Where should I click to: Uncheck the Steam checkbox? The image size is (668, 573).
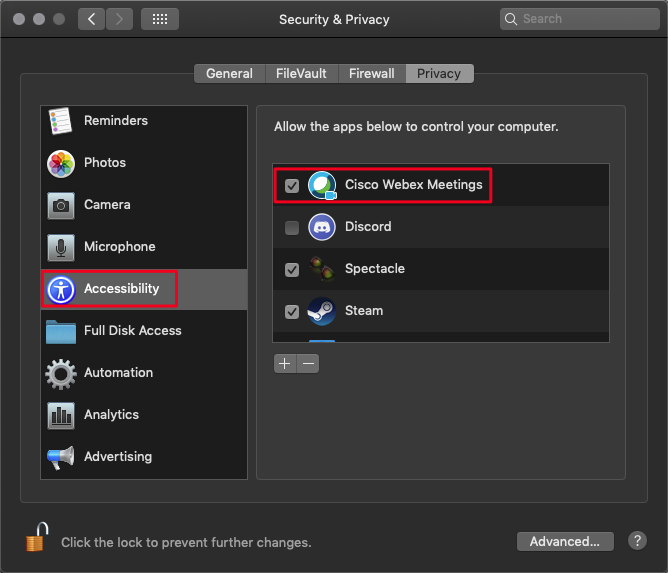coord(292,312)
